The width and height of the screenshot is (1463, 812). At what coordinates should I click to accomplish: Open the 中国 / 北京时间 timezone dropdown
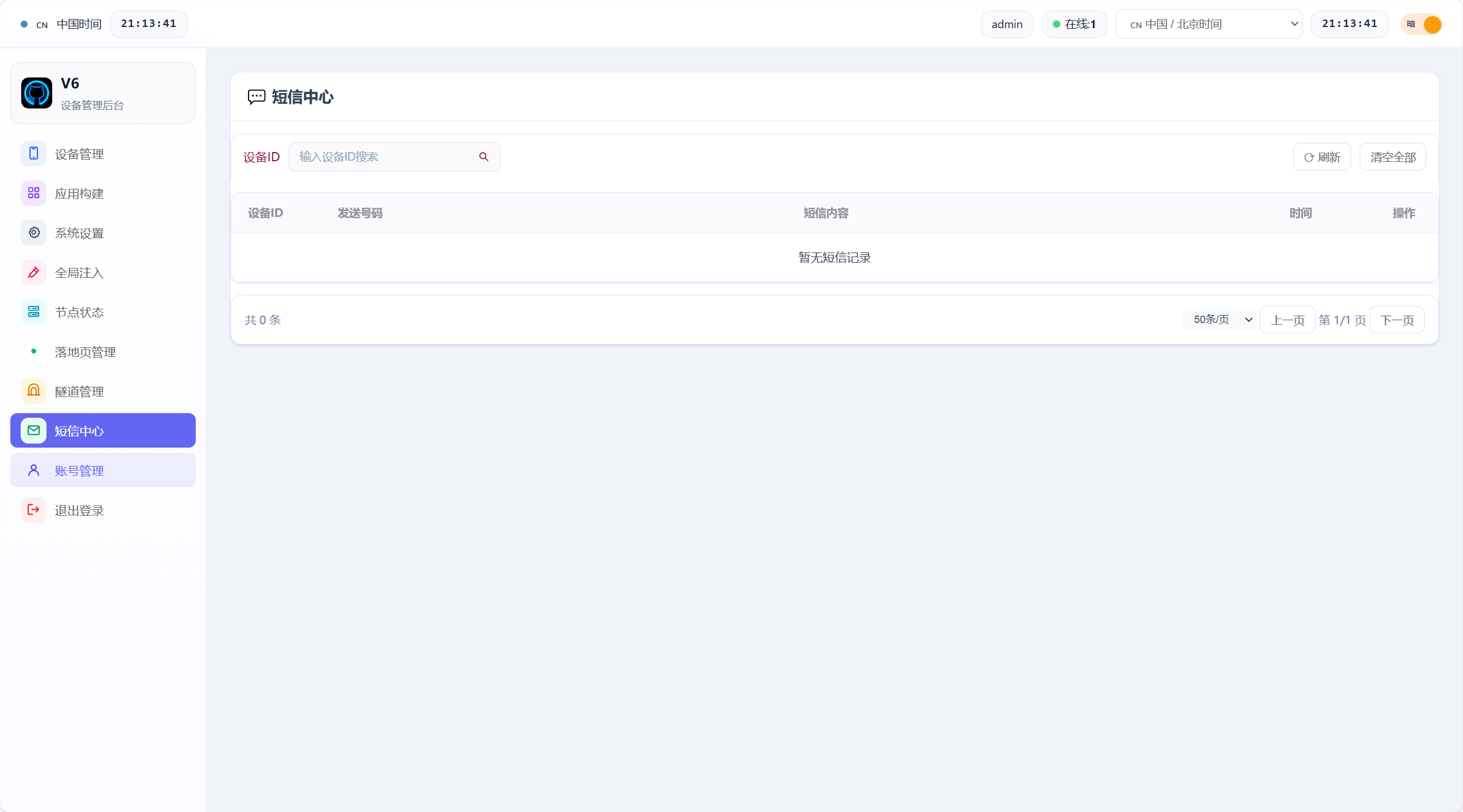1208,24
